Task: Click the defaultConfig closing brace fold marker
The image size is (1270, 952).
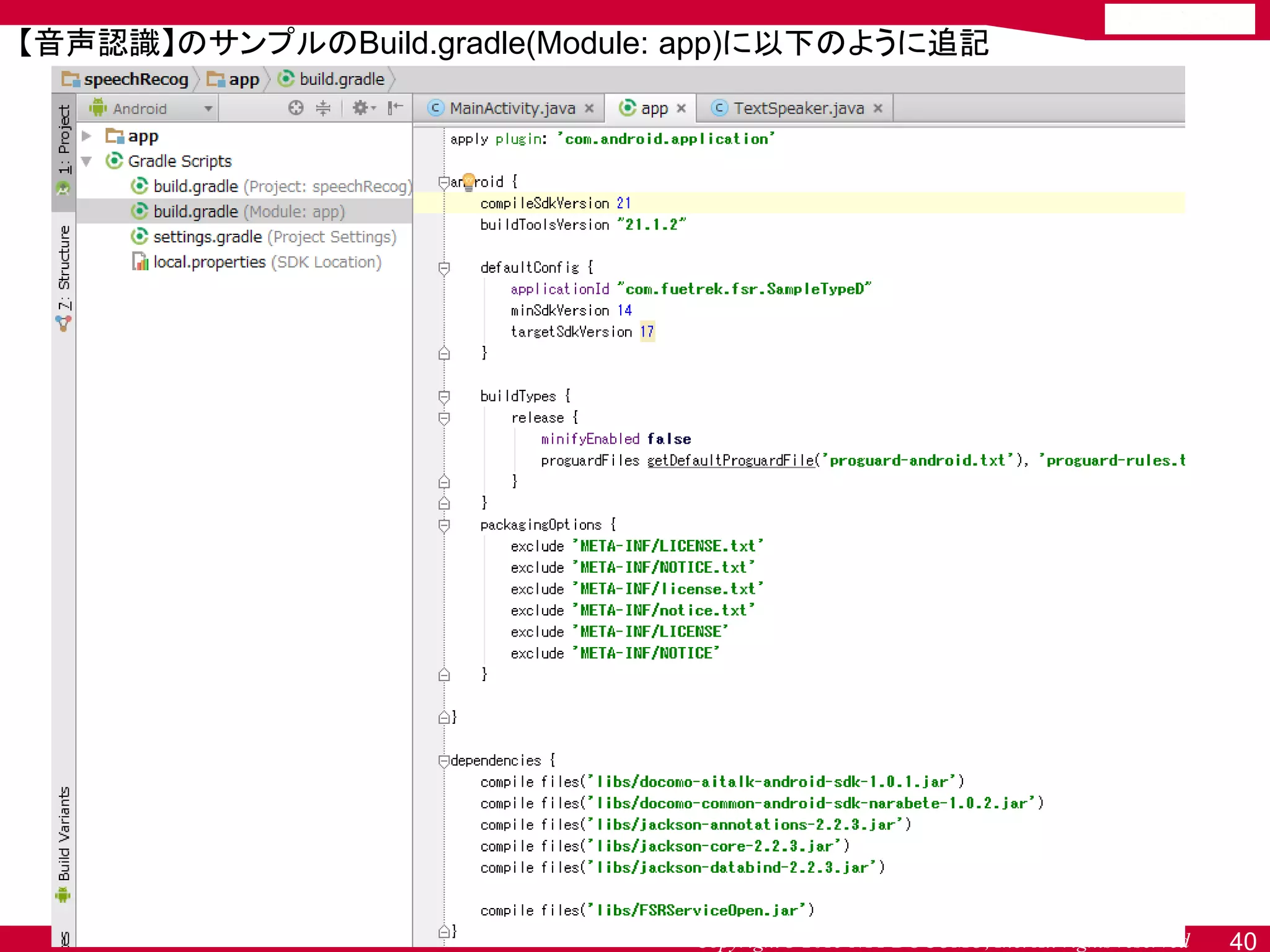Action: tap(444, 354)
